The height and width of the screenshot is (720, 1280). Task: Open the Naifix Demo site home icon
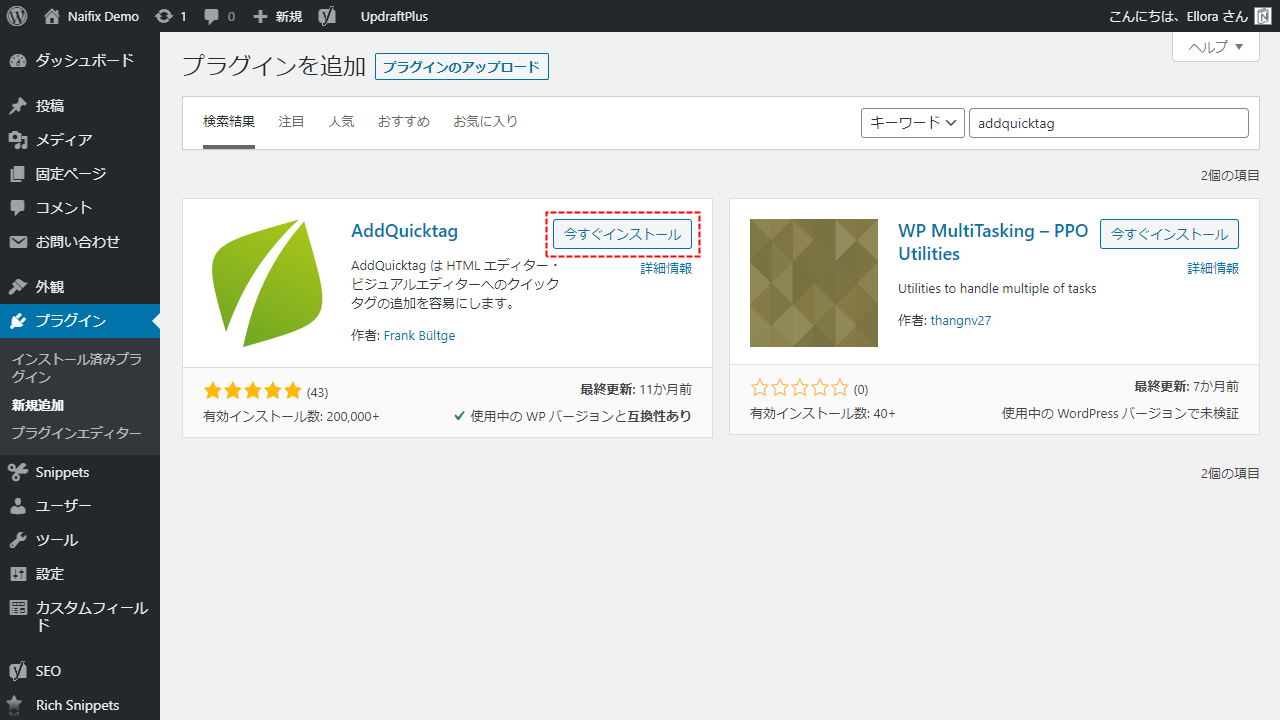point(52,16)
